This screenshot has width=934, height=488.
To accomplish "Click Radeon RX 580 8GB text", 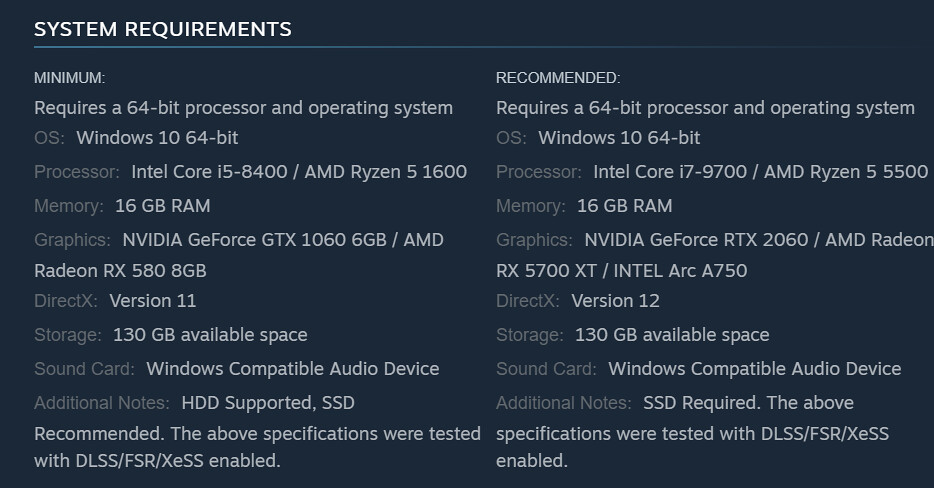I will 120,271.
